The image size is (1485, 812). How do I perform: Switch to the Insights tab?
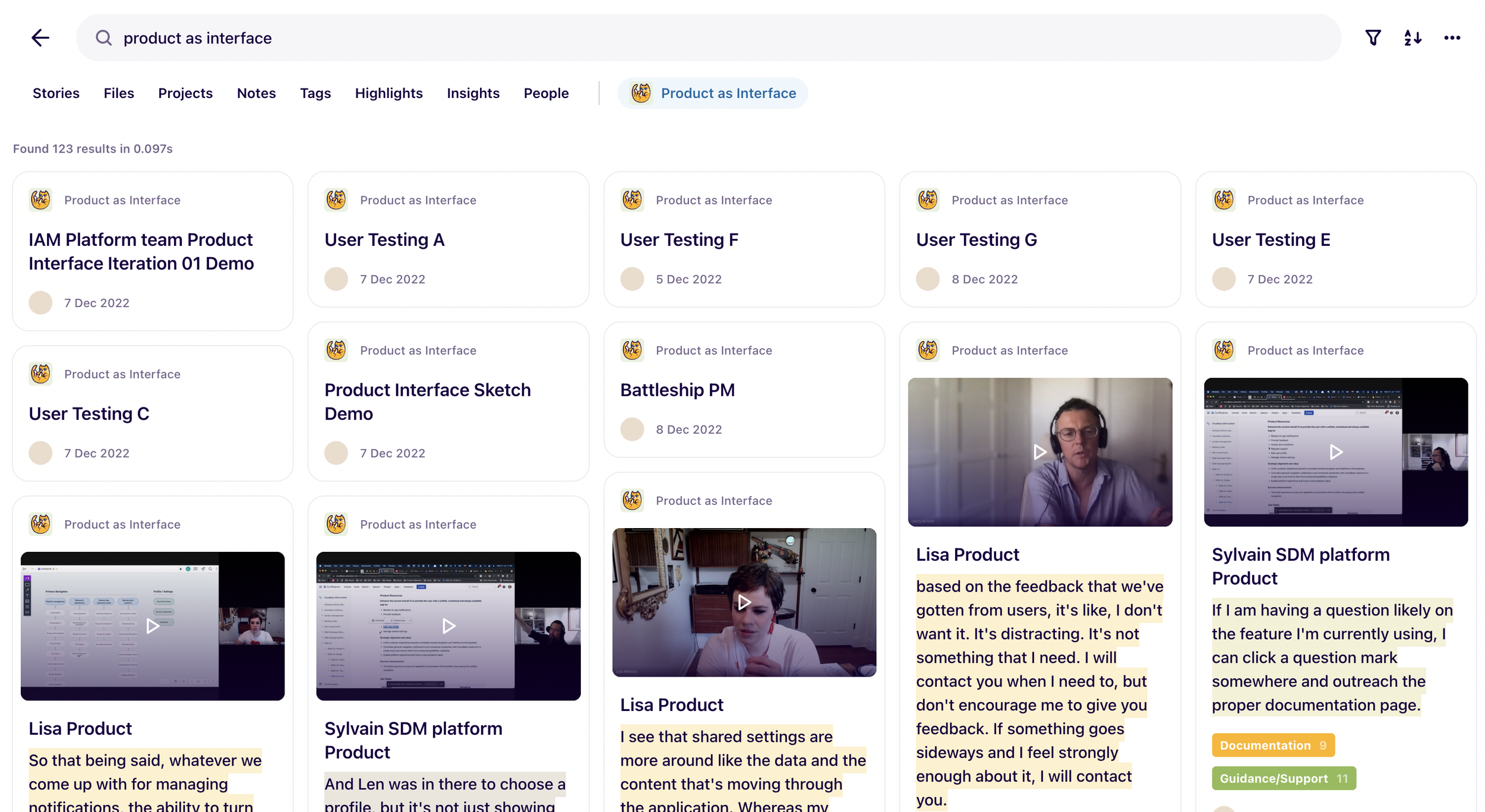473,93
